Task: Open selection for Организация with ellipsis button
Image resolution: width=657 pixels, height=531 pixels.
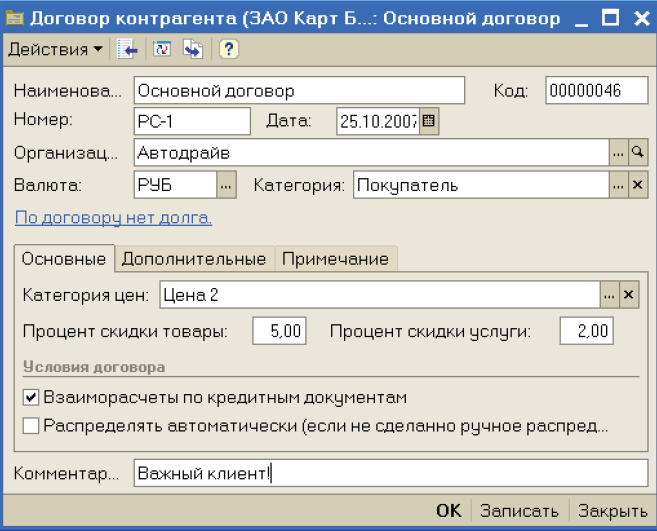Action: pos(618,153)
